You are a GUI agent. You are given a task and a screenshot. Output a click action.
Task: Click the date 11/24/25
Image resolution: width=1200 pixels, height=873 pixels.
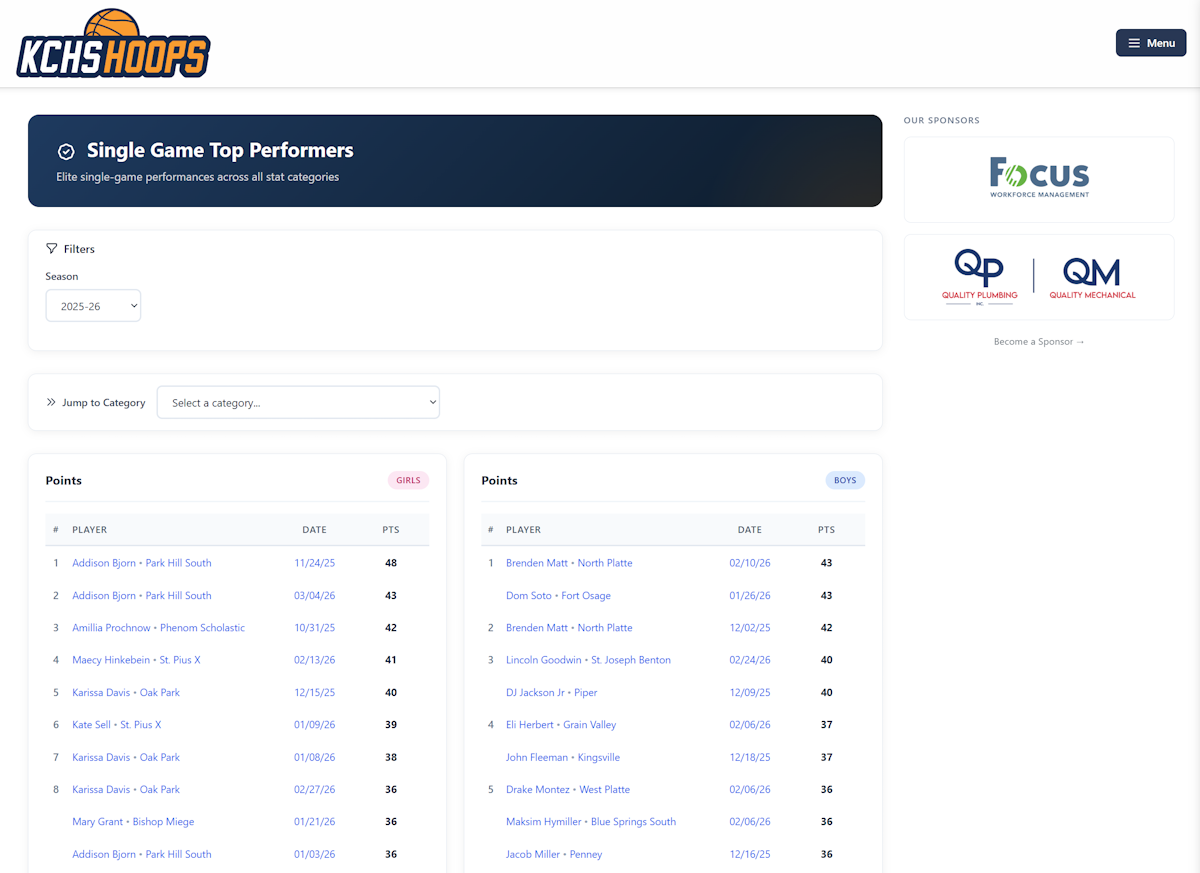click(x=314, y=563)
